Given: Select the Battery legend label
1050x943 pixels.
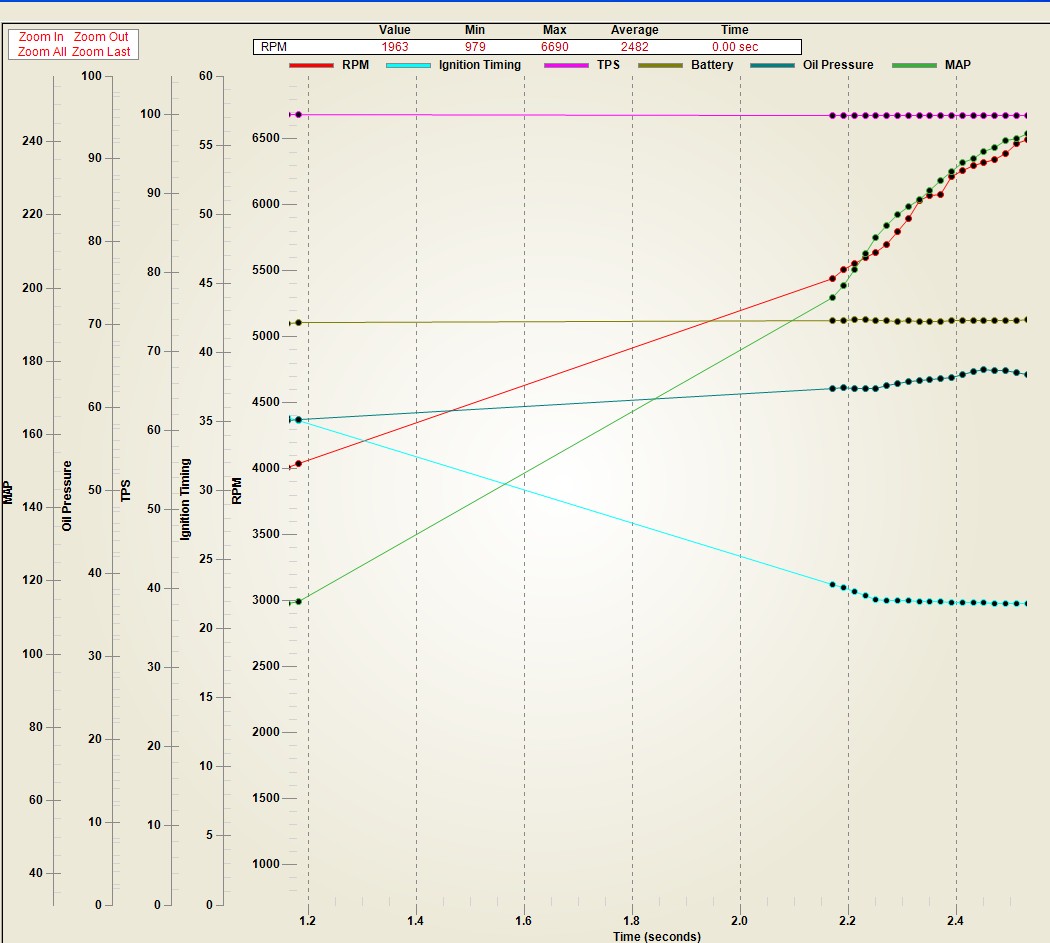Looking at the screenshot, I should click(712, 65).
